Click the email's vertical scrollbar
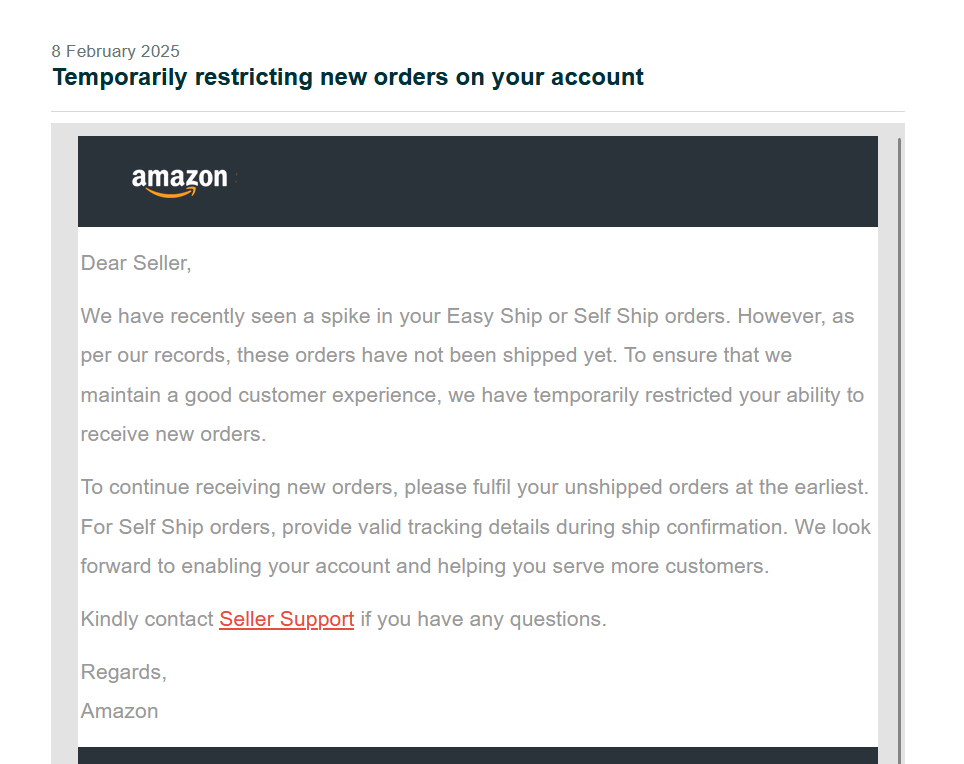Image resolution: width=964 pixels, height=764 pixels. (900, 450)
